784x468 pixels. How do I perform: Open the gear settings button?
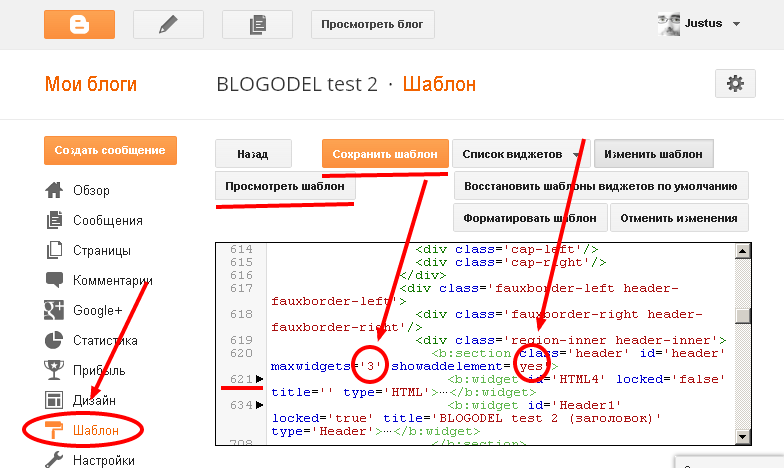735,83
